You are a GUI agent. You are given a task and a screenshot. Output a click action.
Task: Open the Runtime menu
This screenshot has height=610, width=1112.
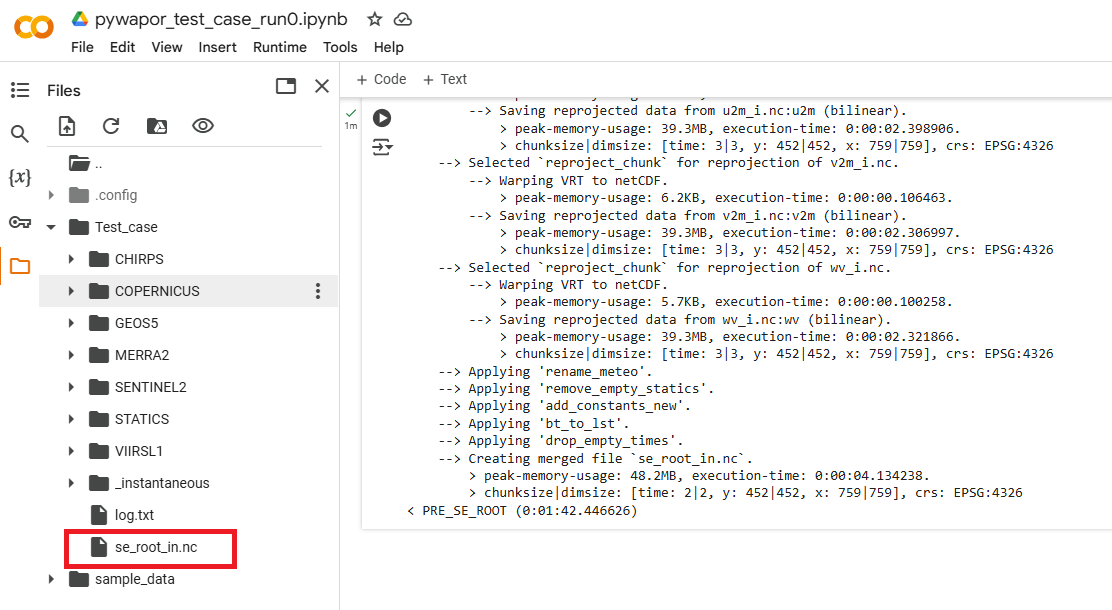point(280,47)
